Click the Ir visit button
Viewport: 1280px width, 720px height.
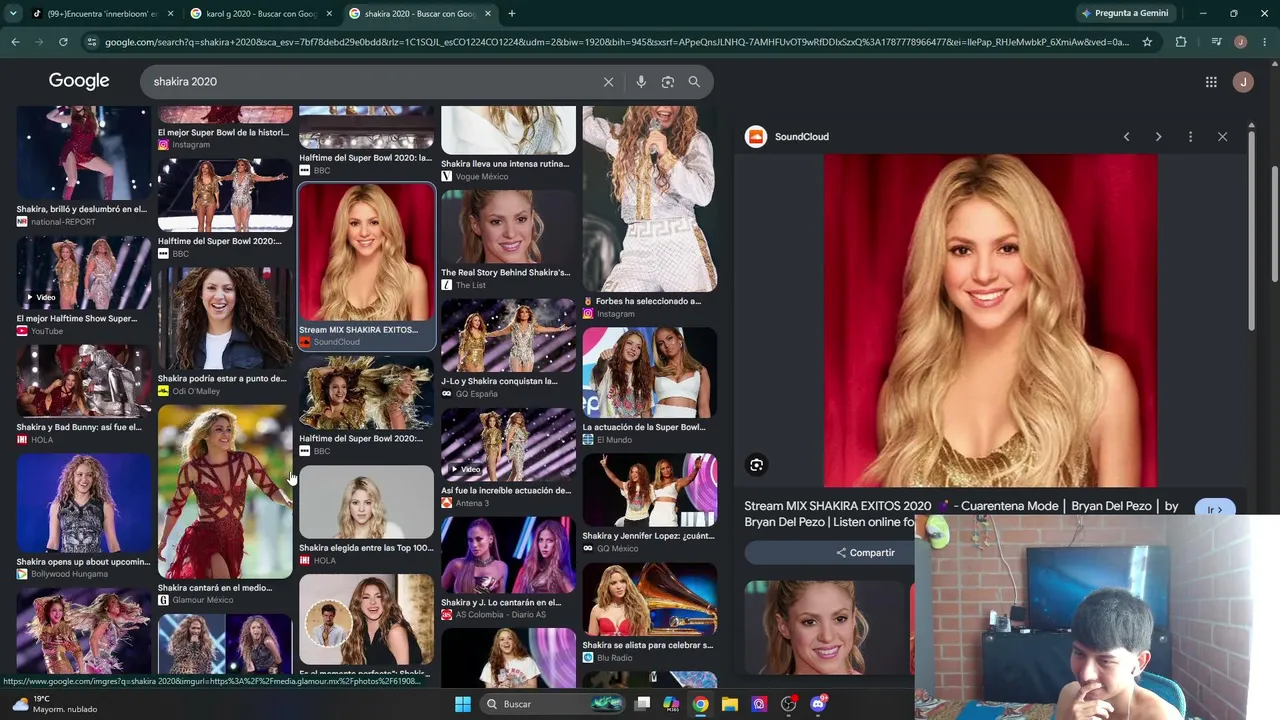(x=1214, y=509)
